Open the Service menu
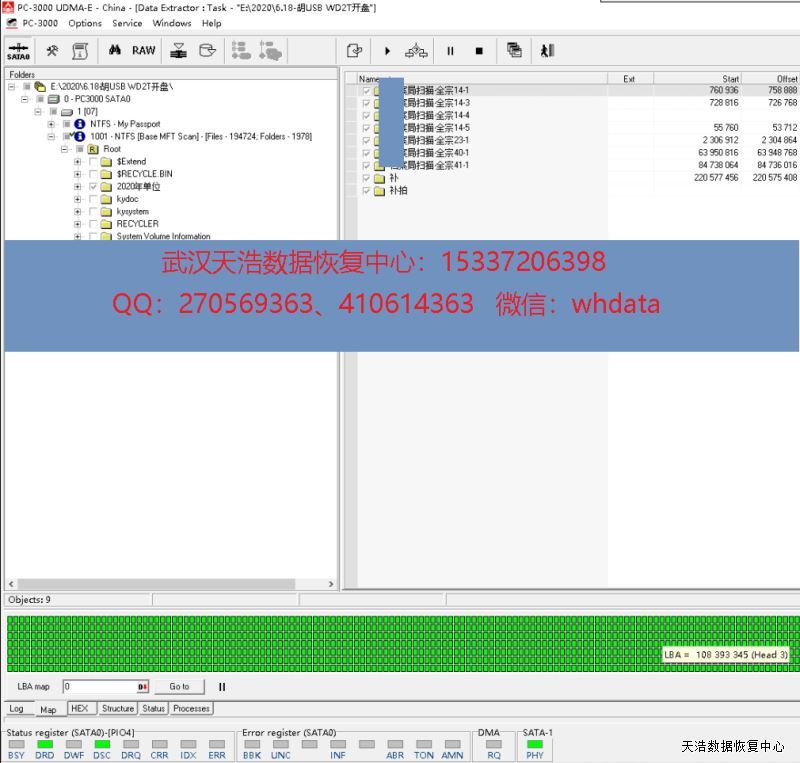The width and height of the screenshot is (800, 763). point(127,23)
